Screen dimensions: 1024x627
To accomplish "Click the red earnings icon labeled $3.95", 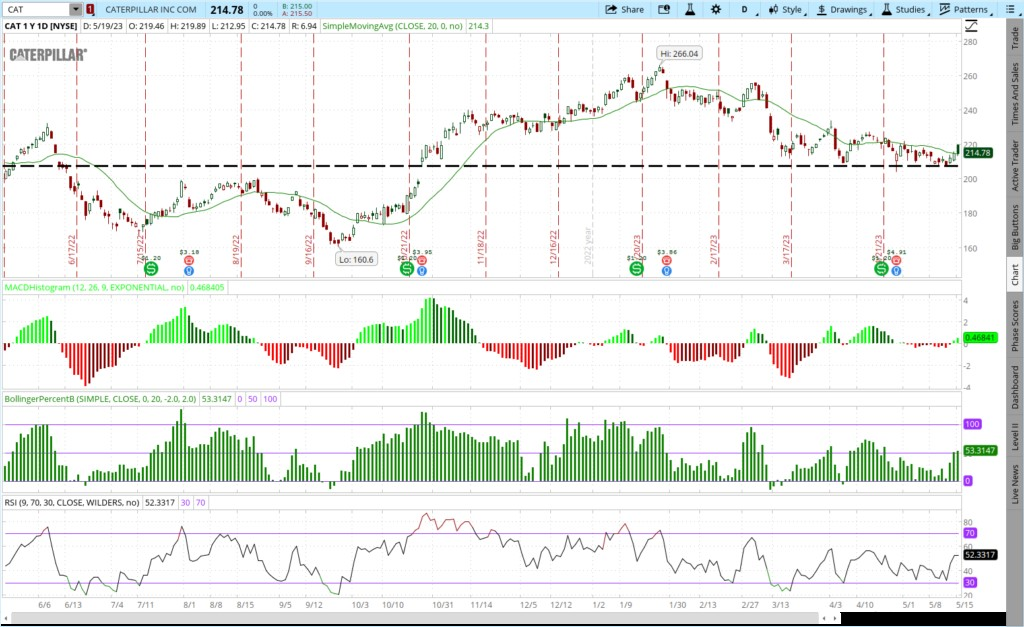I will pos(422,260).
